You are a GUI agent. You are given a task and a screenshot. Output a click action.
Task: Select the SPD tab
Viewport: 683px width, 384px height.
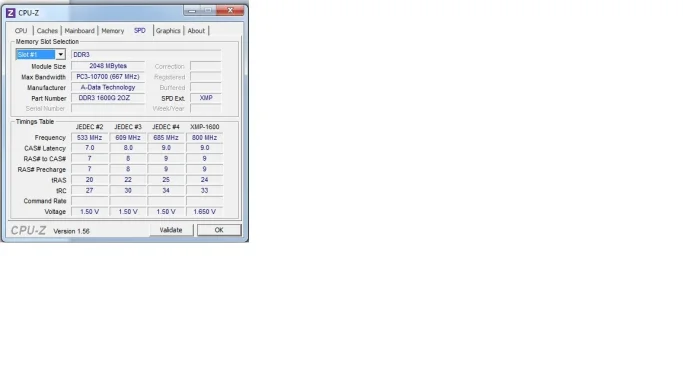click(140, 30)
